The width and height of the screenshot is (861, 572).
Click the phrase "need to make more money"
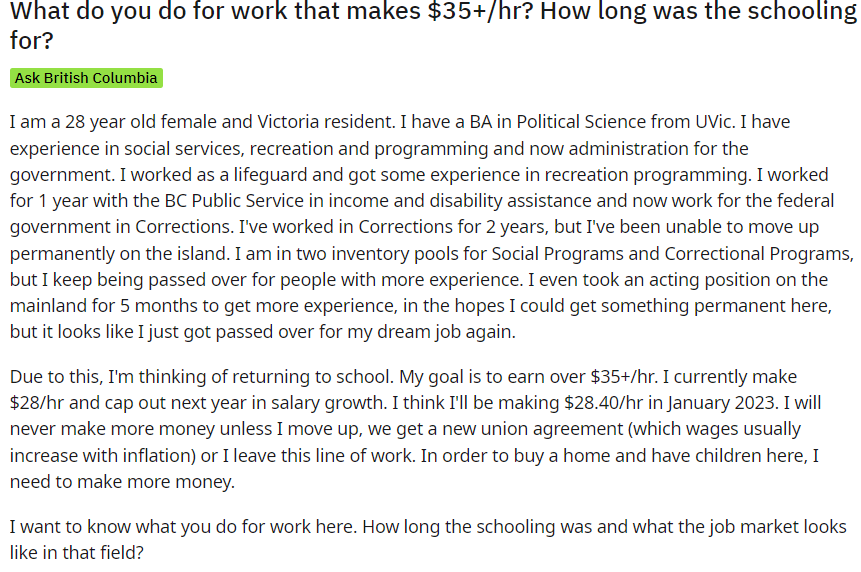click(x=121, y=482)
